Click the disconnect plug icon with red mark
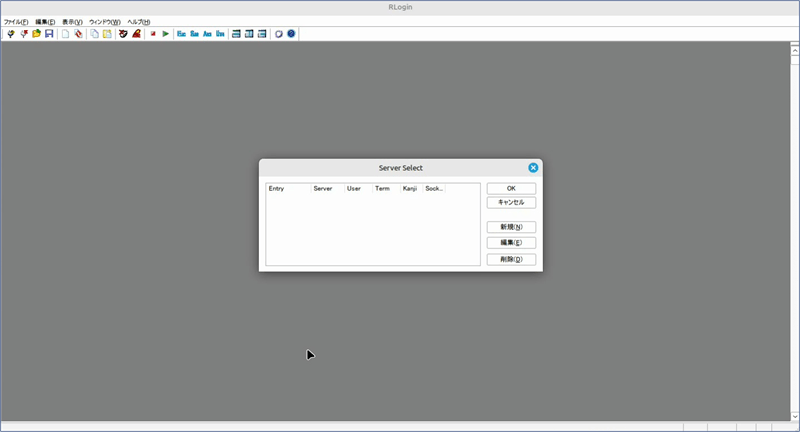 pos(23,34)
